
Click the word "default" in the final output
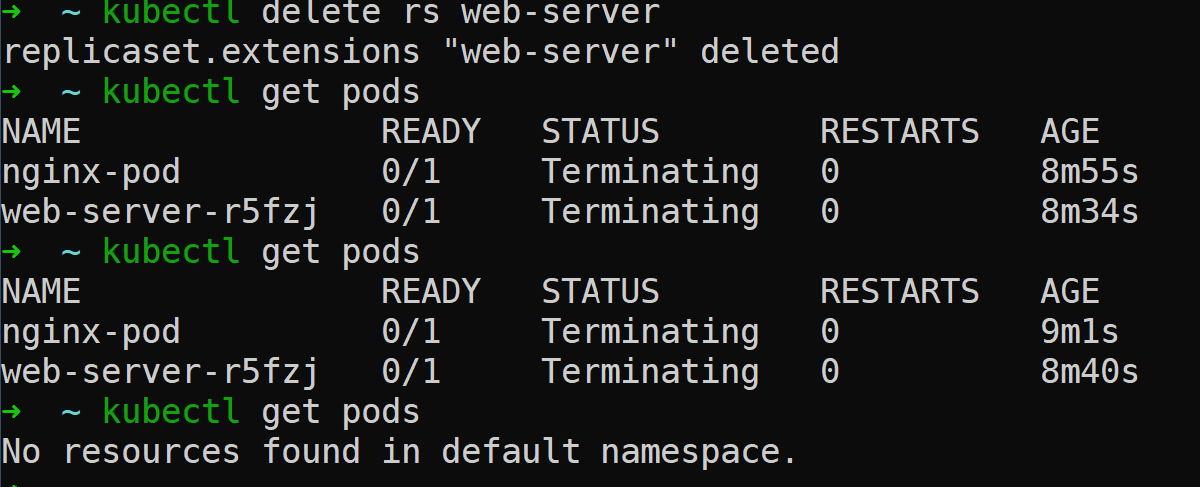510,452
